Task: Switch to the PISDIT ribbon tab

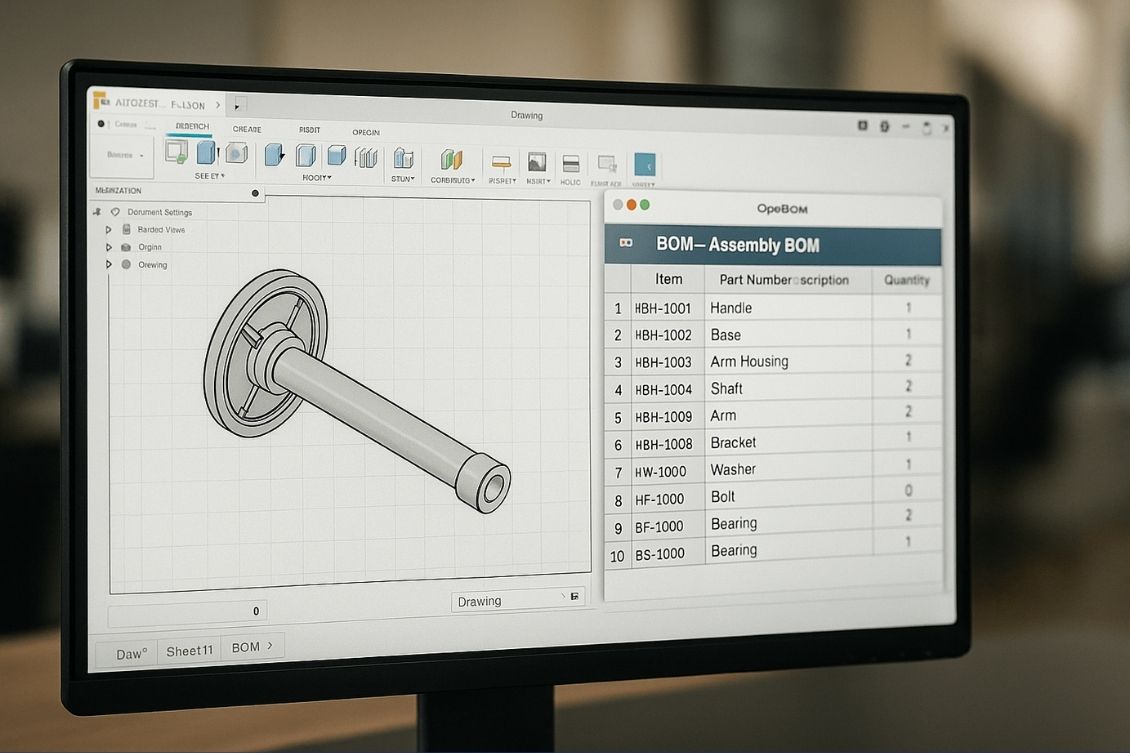Action: [x=310, y=130]
